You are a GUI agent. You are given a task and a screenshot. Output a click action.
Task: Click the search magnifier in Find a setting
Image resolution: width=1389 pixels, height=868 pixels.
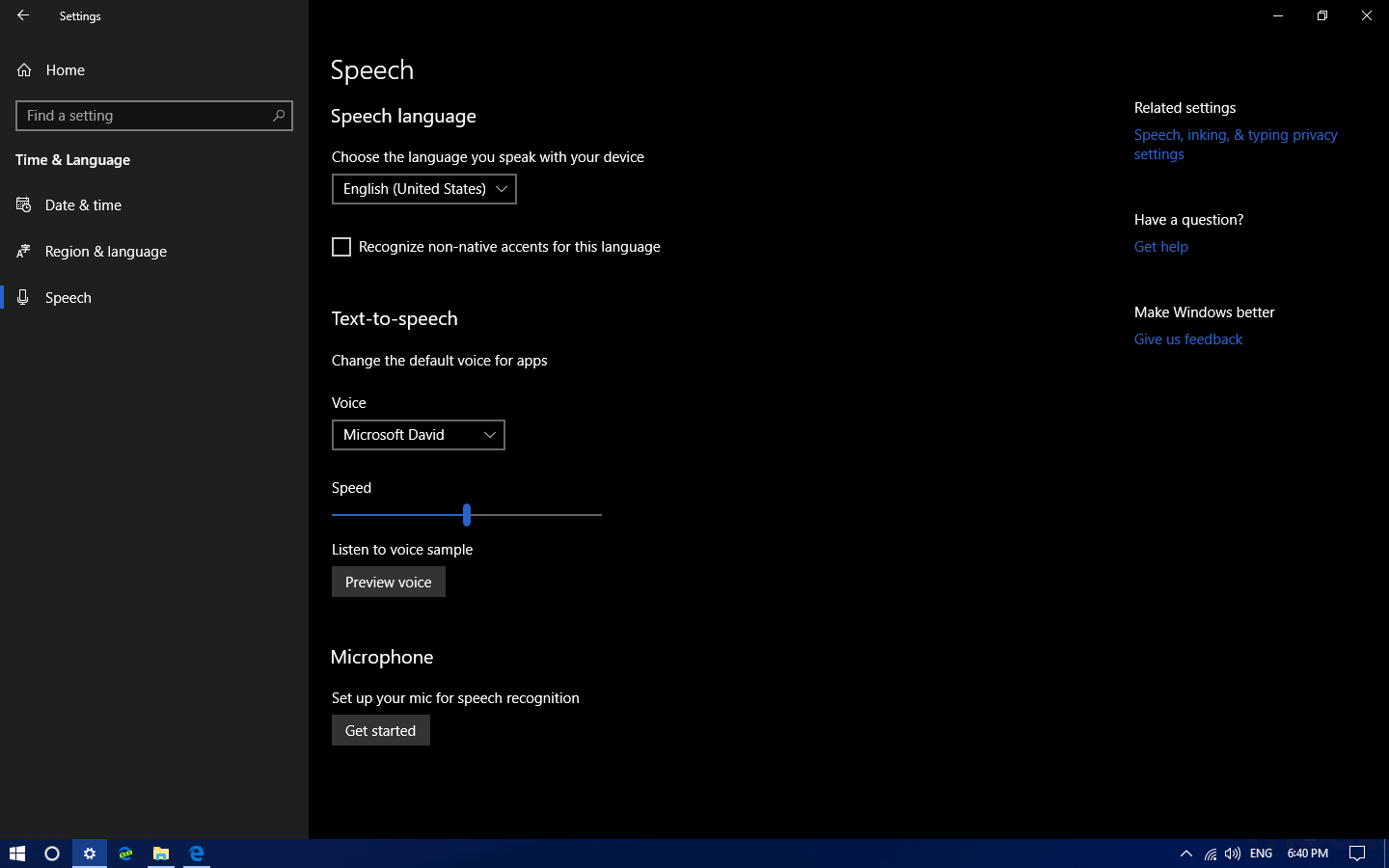click(x=279, y=116)
